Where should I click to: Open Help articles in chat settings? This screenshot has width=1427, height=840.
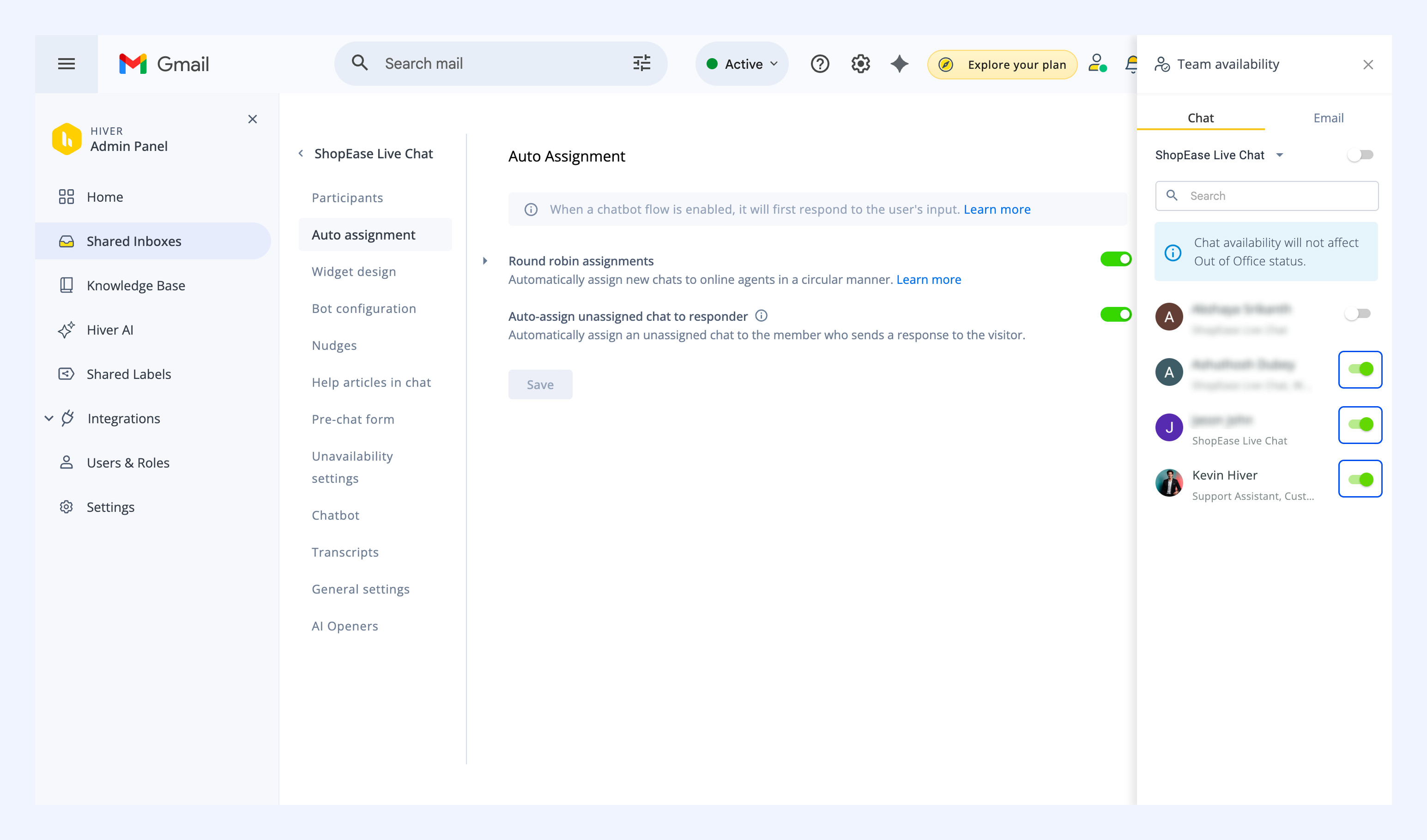(x=371, y=382)
